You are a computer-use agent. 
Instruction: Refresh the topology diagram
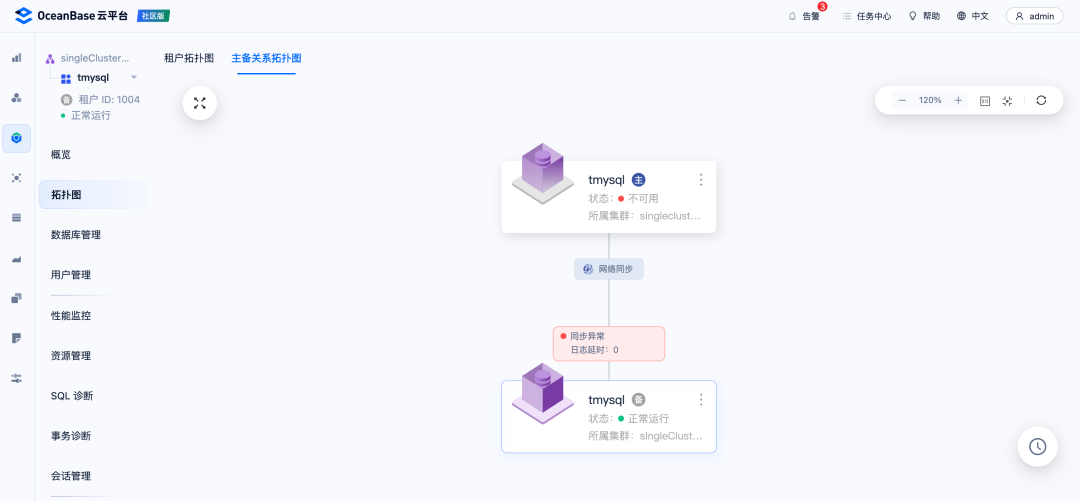(x=1041, y=101)
